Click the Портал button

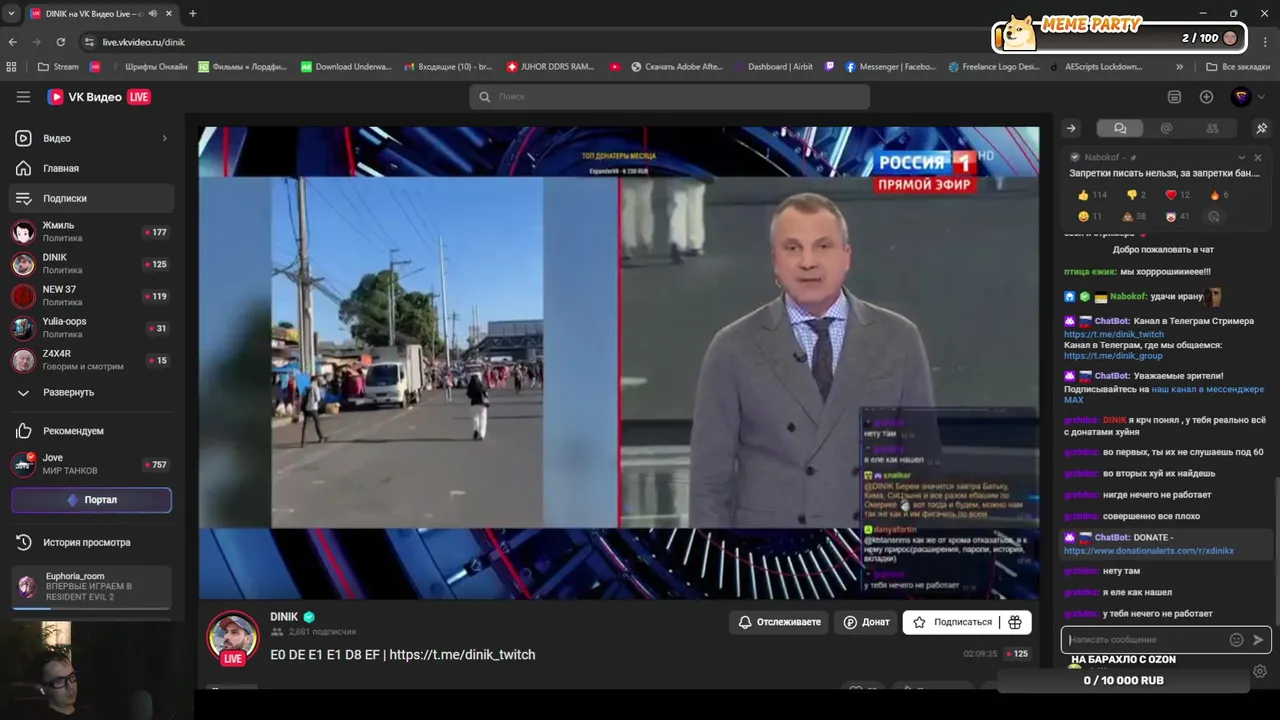91,500
